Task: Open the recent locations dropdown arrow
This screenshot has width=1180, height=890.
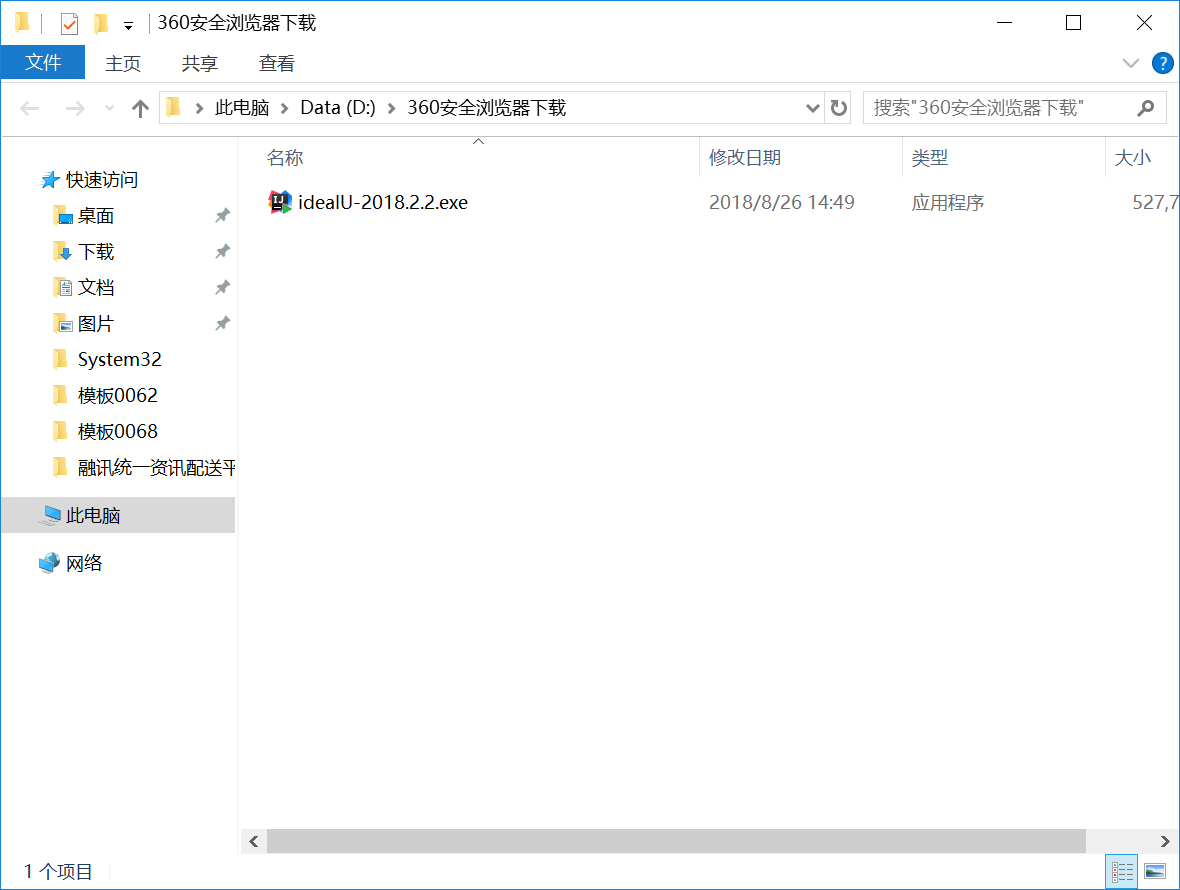Action: [x=110, y=109]
